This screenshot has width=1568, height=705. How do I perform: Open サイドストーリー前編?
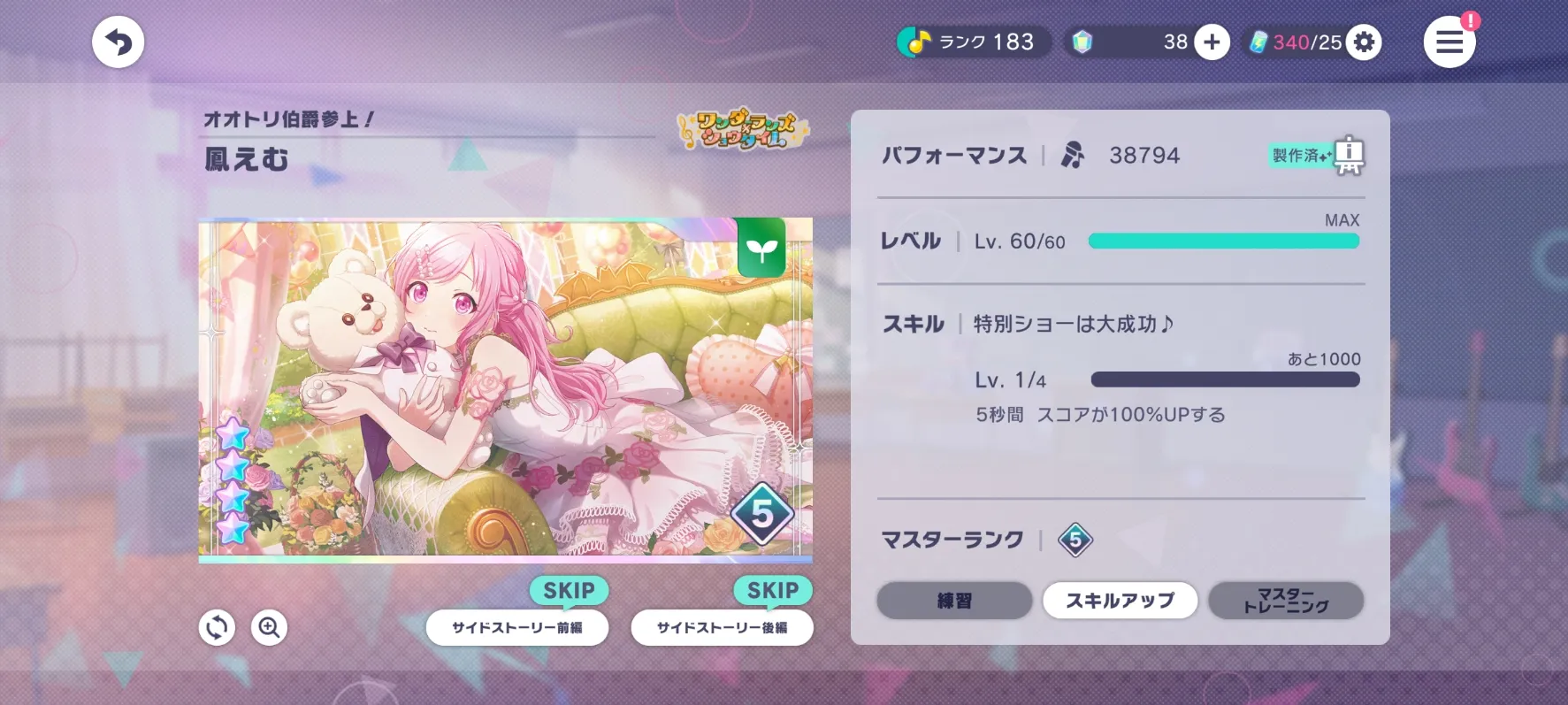point(517,627)
